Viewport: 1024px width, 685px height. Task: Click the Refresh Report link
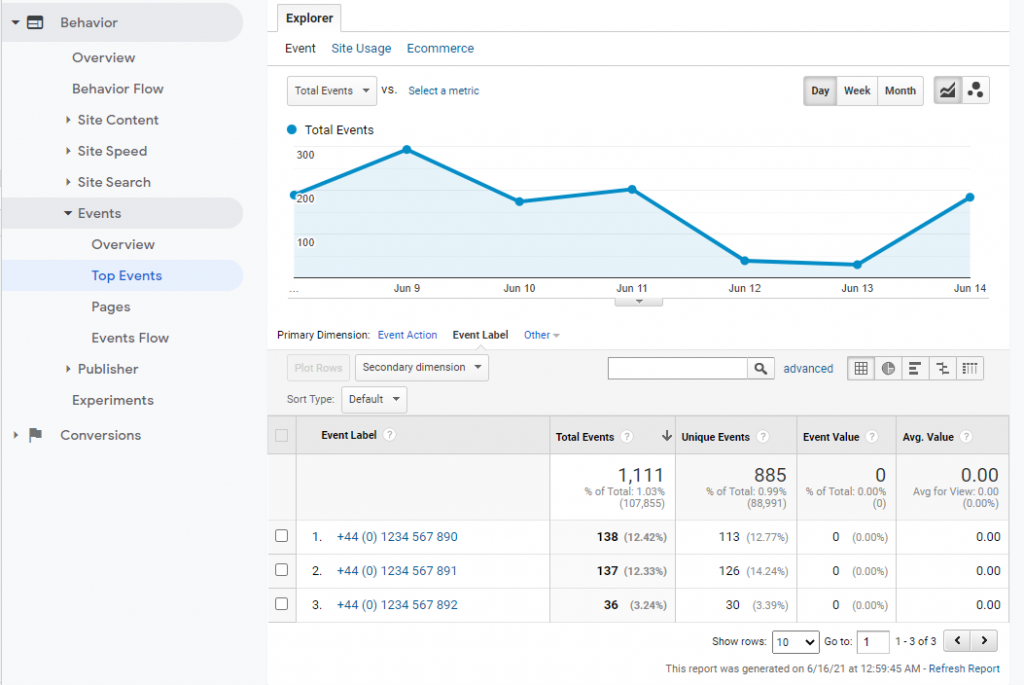coord(963,669)
